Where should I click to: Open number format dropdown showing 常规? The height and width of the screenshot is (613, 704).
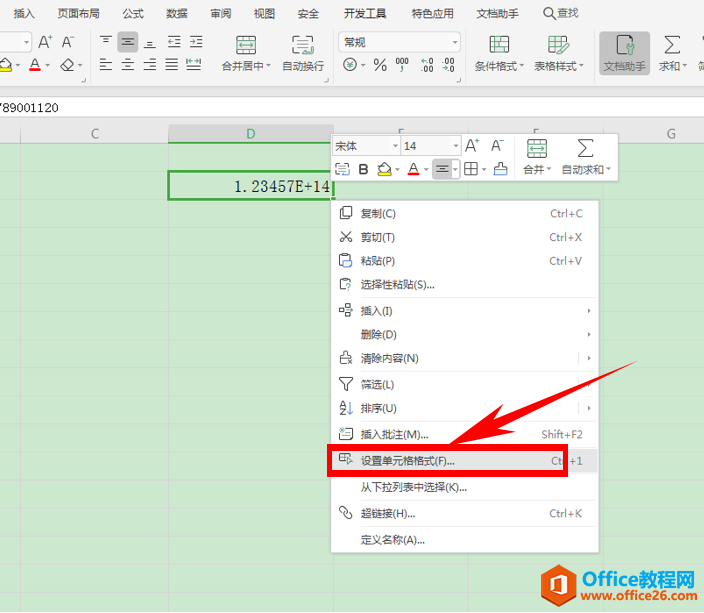click(x=399, y=43)
